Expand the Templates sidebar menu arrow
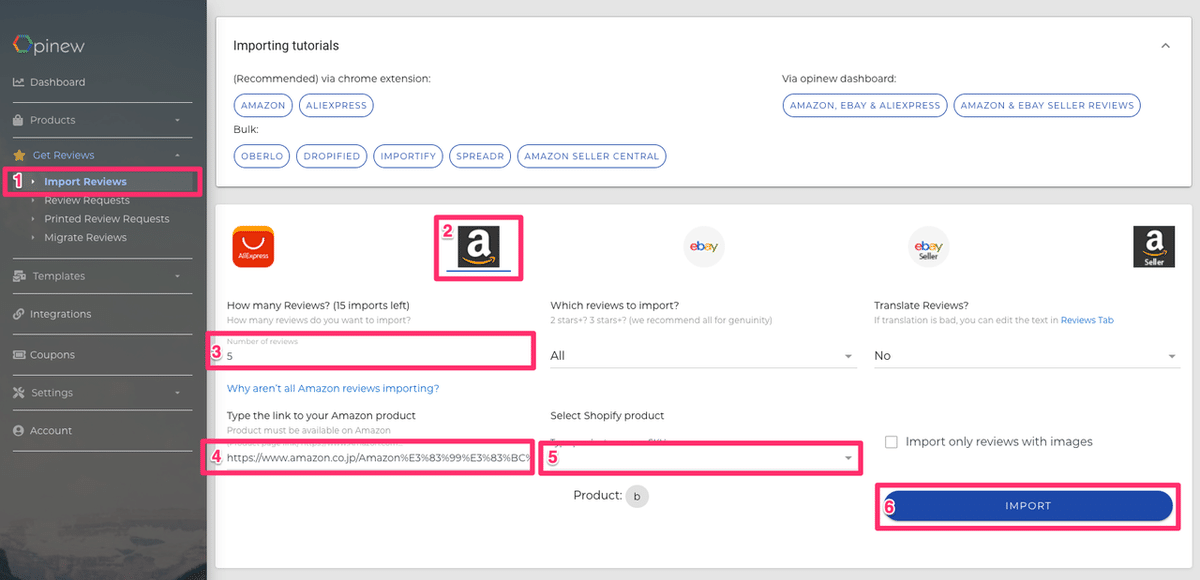1200x580 pixels. point(177,276)
